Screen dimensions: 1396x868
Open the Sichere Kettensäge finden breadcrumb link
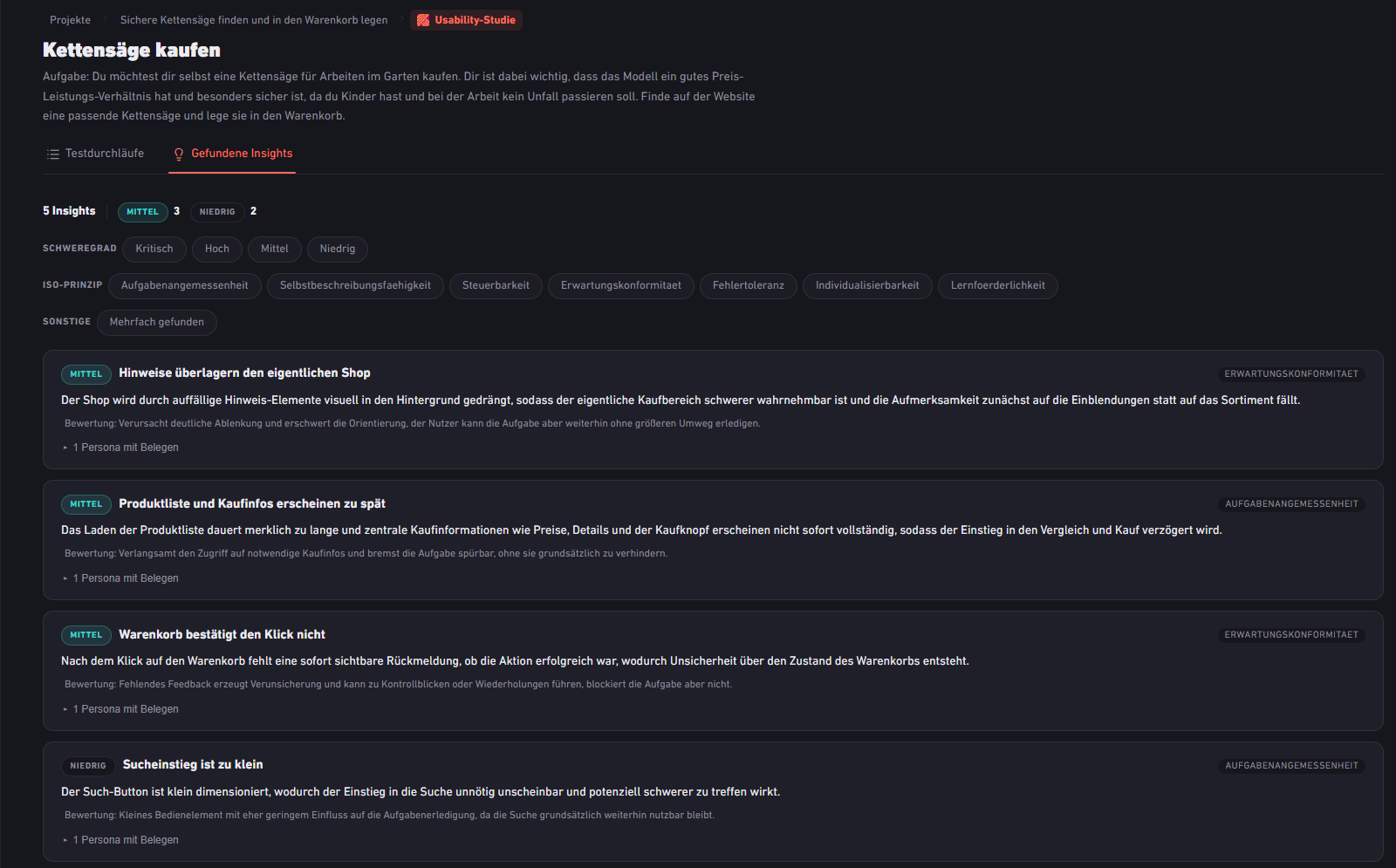pyautogui.click(x=254, y=20)
